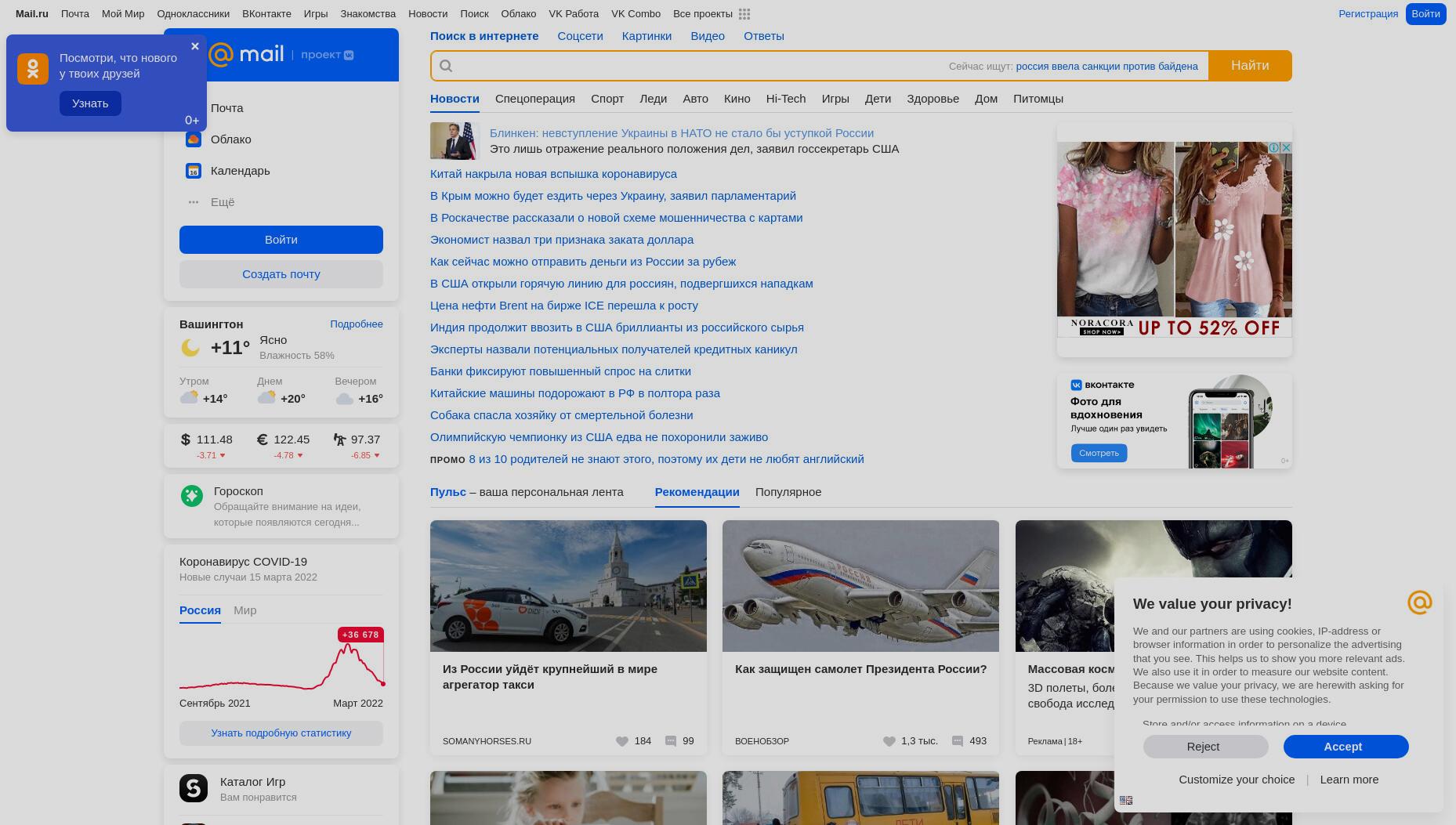Viewport: 1456px width, 825px height.
Task: Open the Спецоперация news tab
Action: 535,99
